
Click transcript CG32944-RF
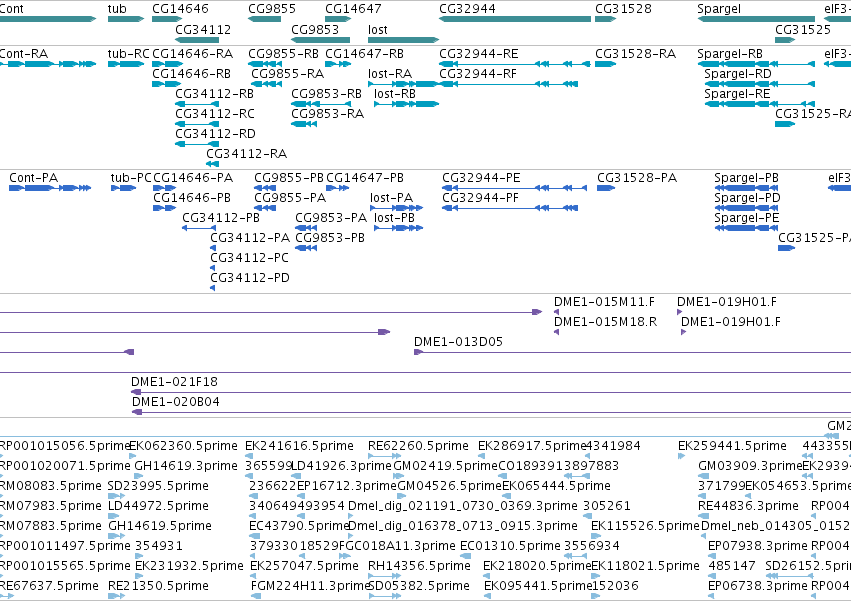pos(509,84)
